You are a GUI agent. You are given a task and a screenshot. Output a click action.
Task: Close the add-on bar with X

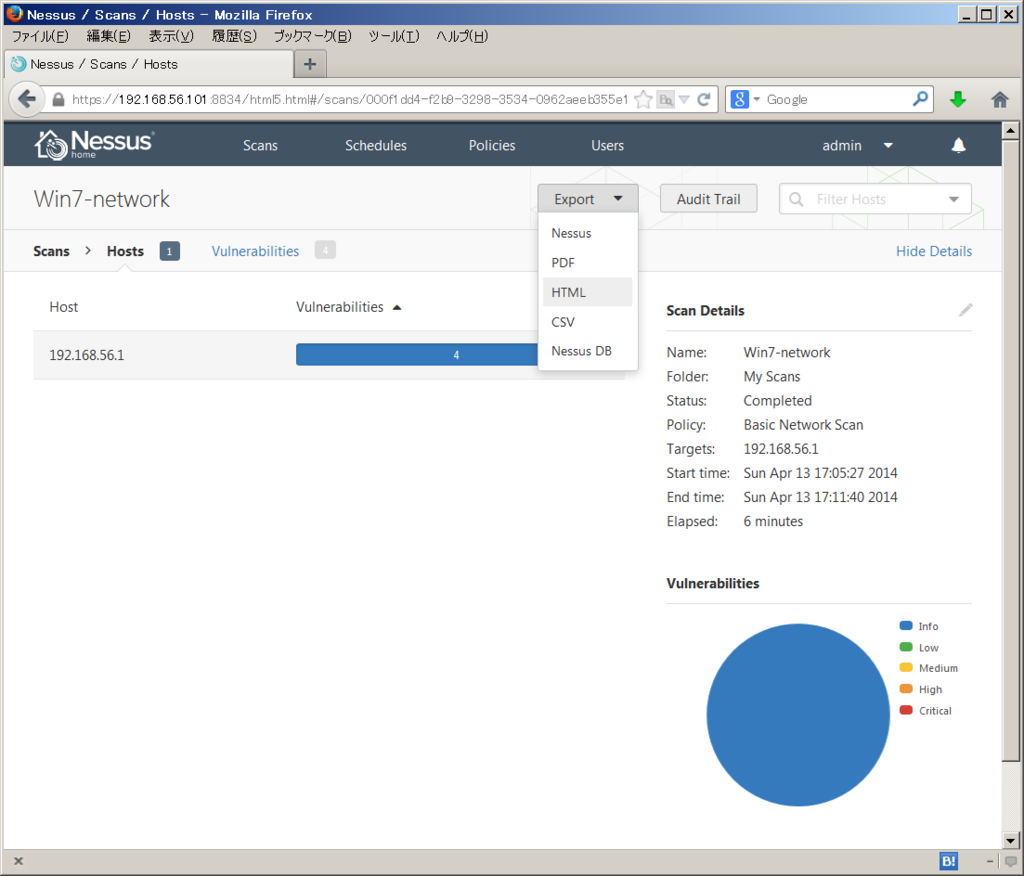(x=18, y=861)
